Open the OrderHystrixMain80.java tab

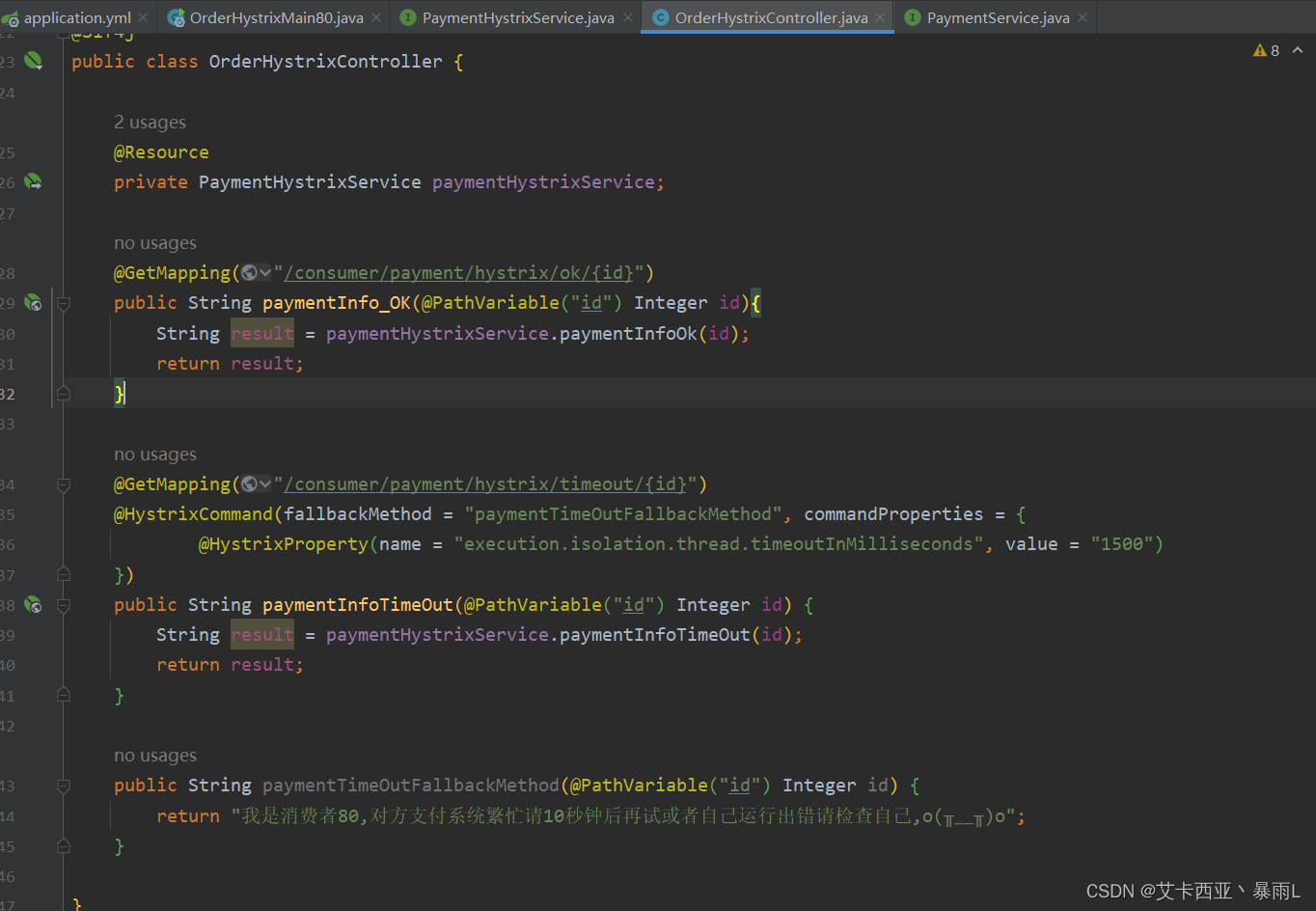(x=276, y=17)
